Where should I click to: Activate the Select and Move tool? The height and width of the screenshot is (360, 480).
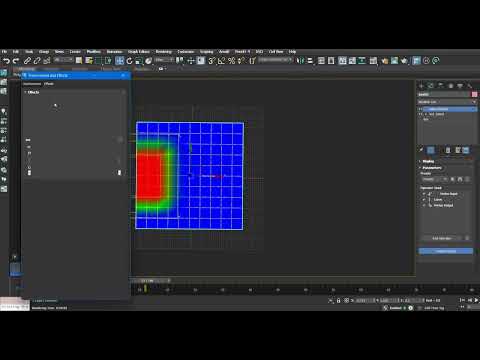(x=119, y=61)
